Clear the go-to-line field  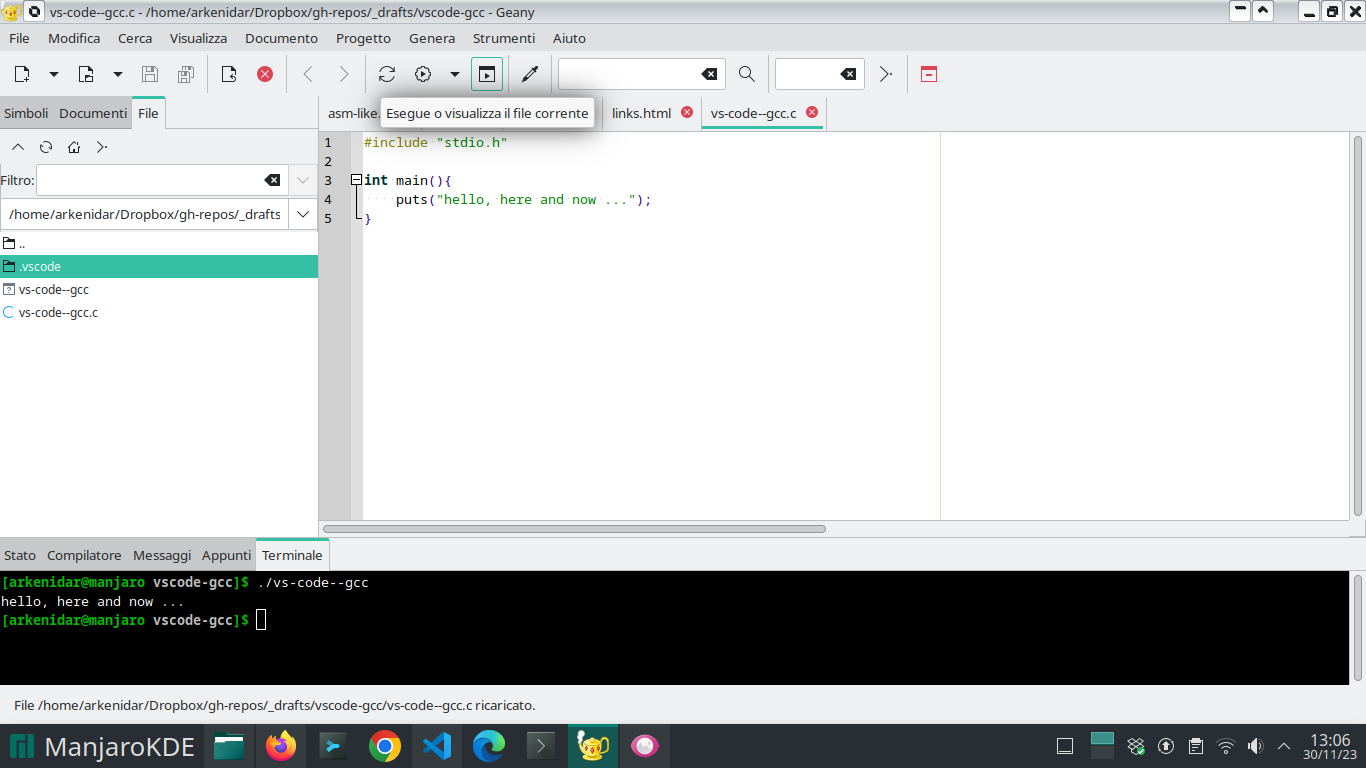click(848, 74)
